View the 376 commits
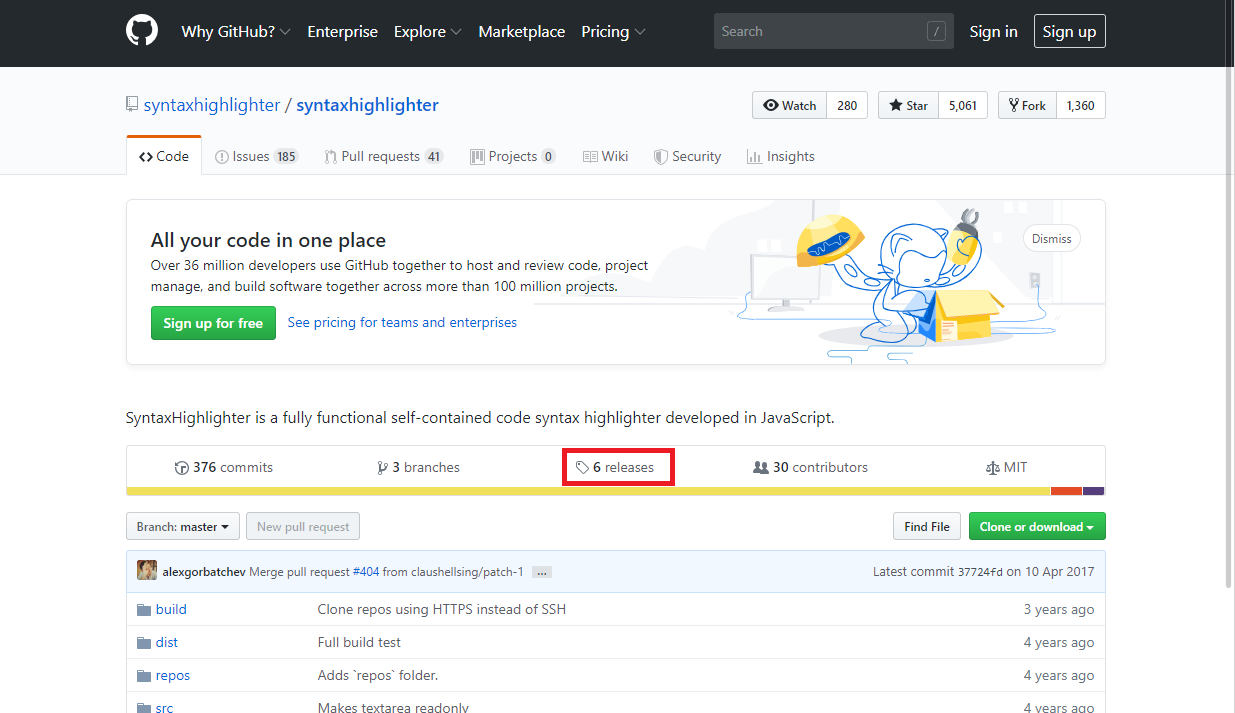 [224, 467]
